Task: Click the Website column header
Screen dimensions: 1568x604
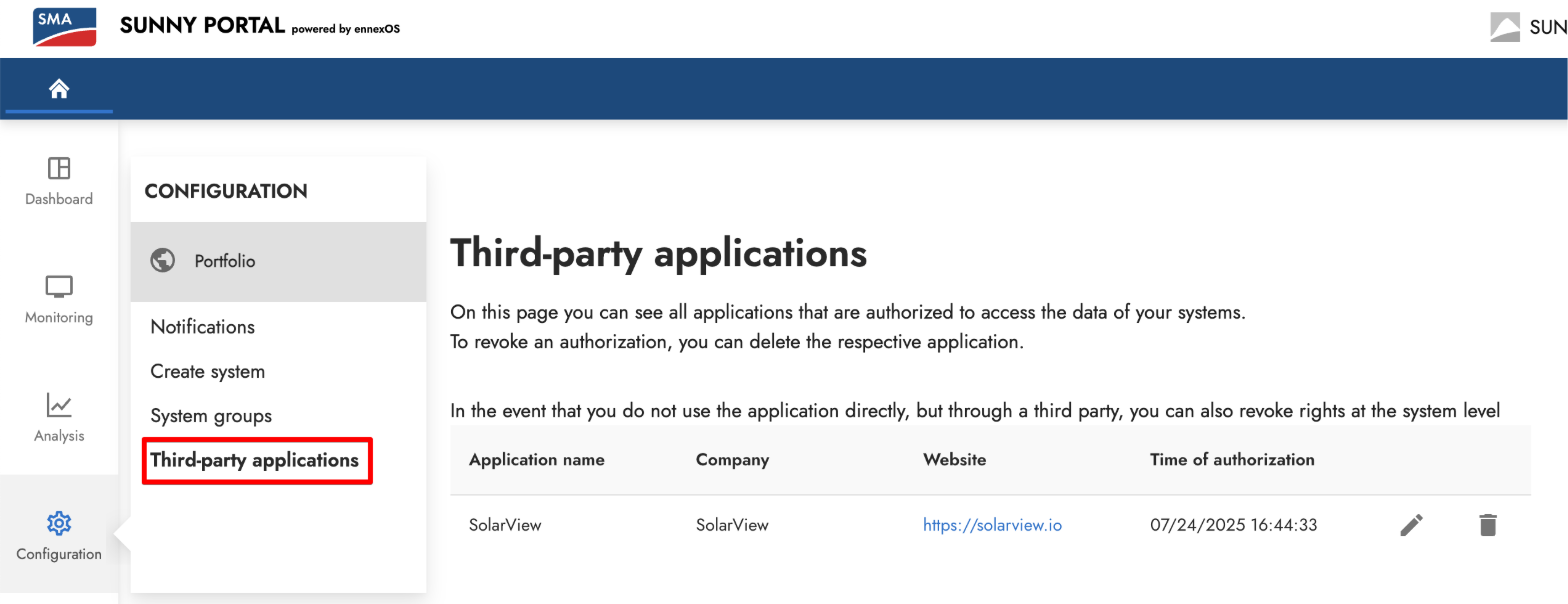Action: point(955,460)
